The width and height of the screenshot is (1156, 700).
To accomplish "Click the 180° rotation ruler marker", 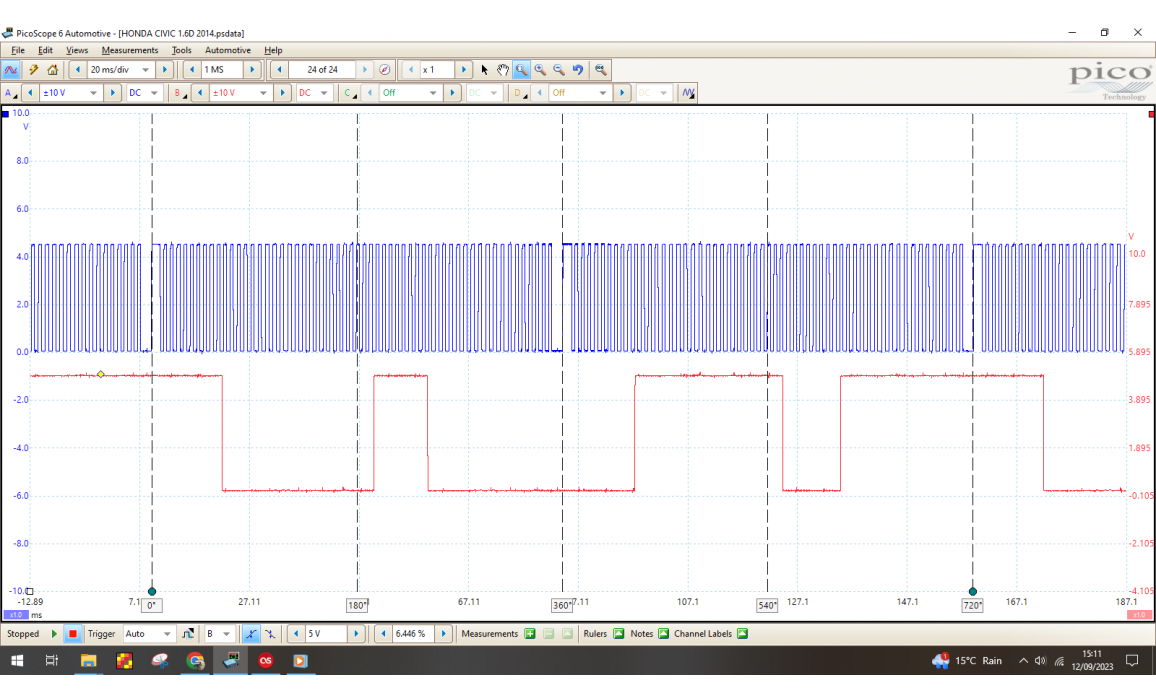I will tap(358, 605).
